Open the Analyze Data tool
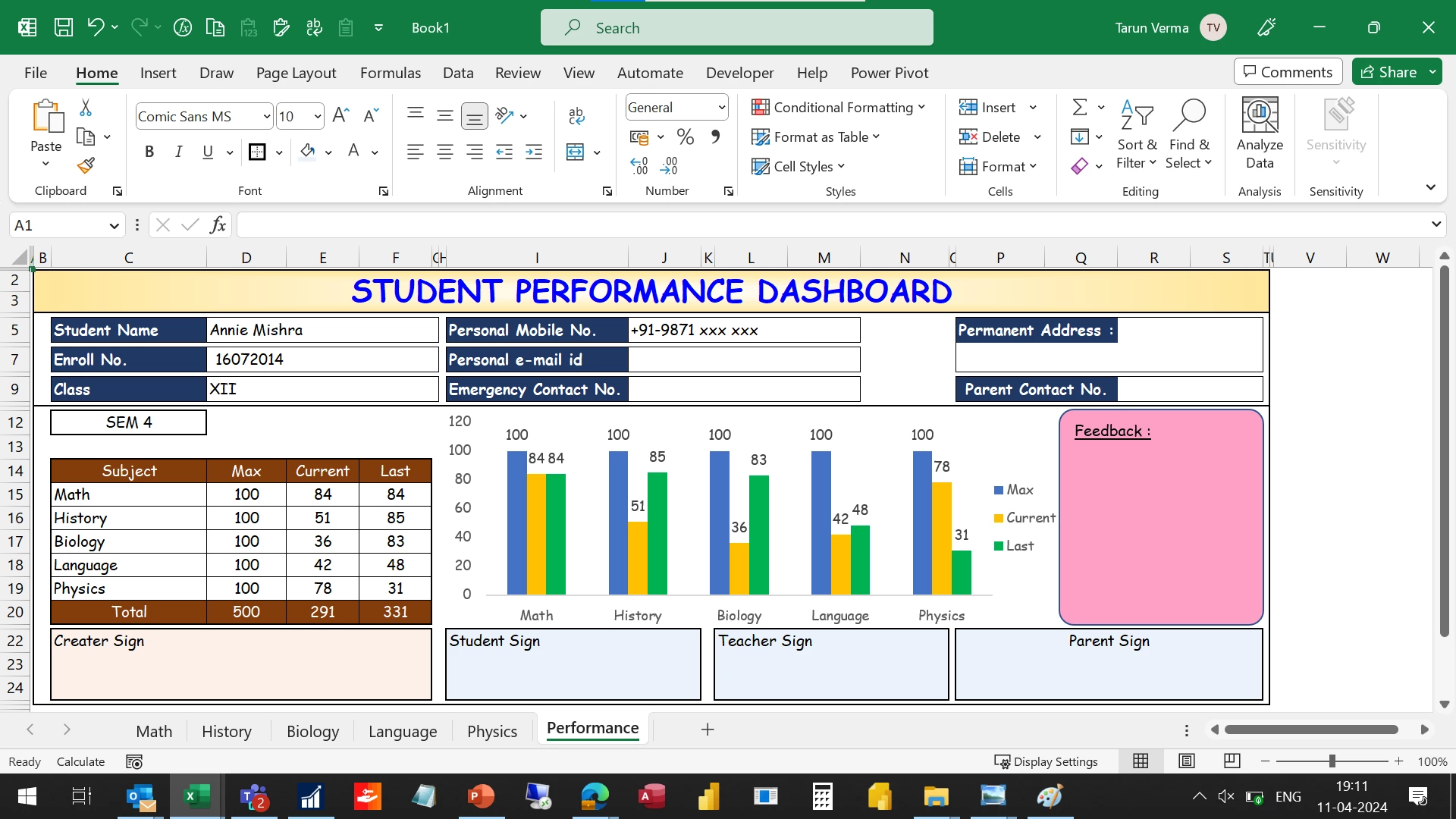 tap(1260, 133)
